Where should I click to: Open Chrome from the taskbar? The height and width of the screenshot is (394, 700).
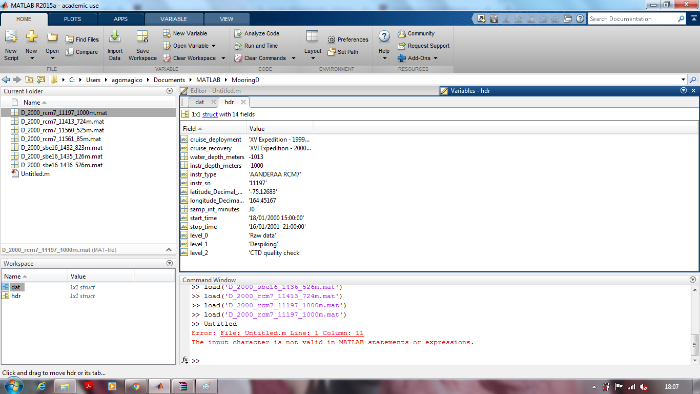click(x=136, y=386)
